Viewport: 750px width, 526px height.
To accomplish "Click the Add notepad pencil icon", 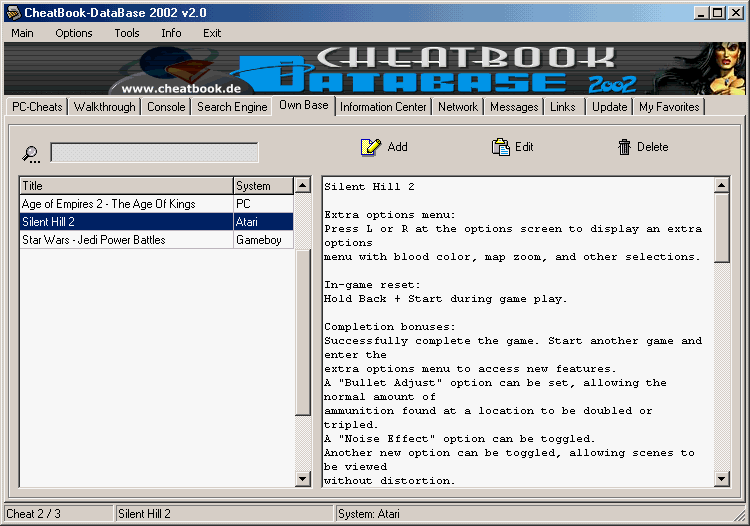I will click(371, 147).
